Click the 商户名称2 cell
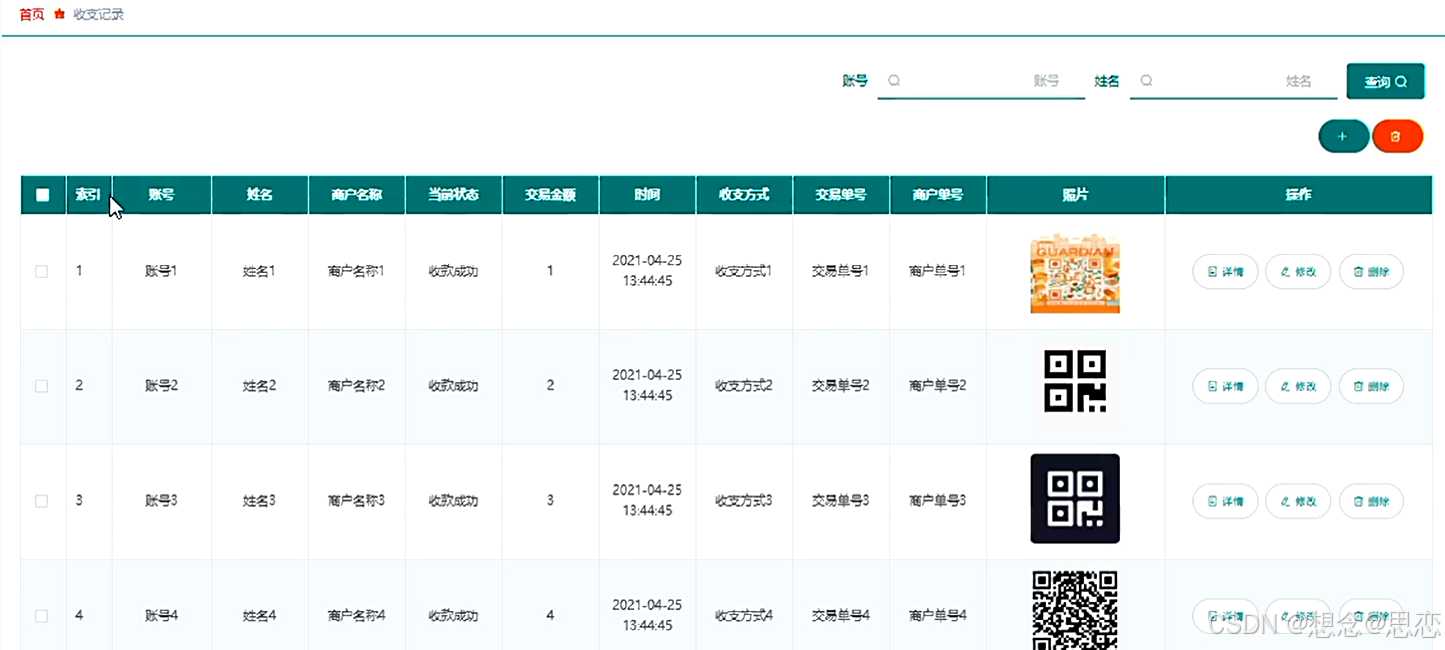 tap(356, 386)
